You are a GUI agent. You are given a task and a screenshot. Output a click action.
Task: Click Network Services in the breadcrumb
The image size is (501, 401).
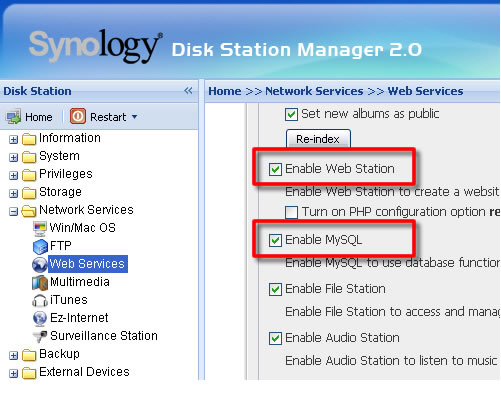[314, 91]
